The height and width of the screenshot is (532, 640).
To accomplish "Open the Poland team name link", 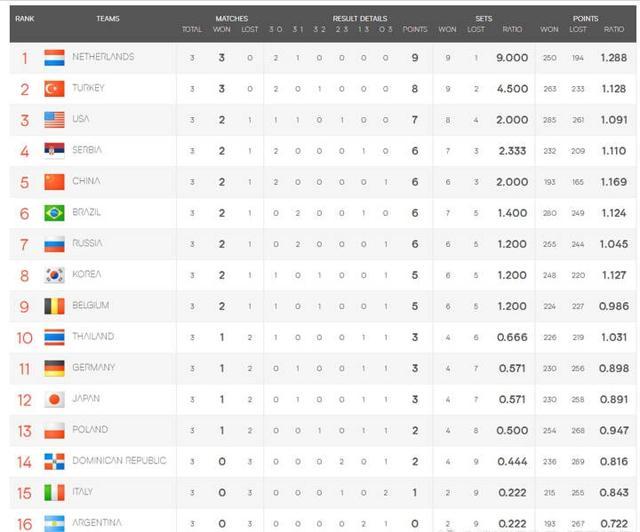I will 90,430.
